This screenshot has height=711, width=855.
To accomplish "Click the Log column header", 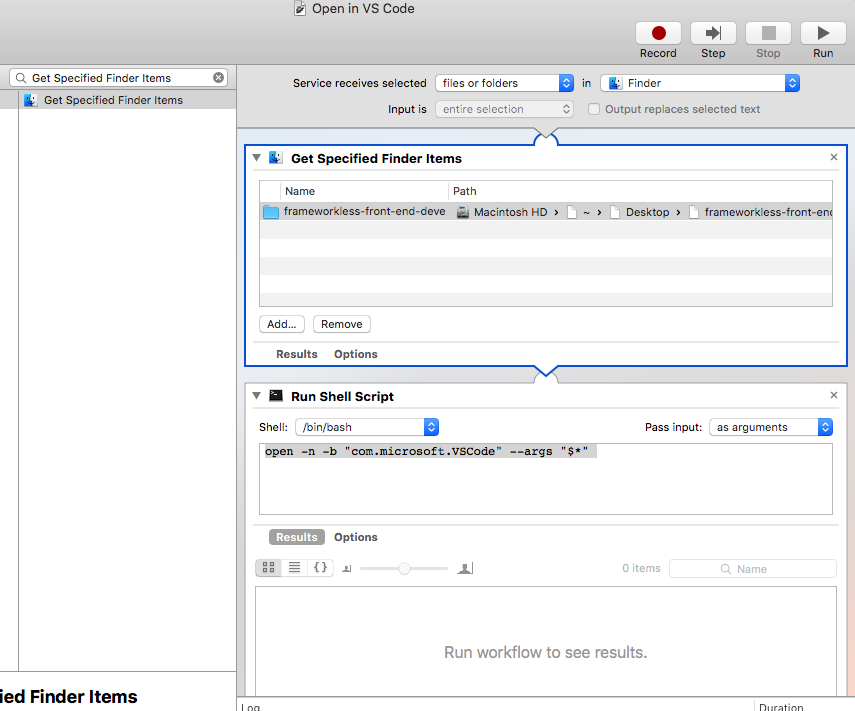I will click(x=251, y=707).
